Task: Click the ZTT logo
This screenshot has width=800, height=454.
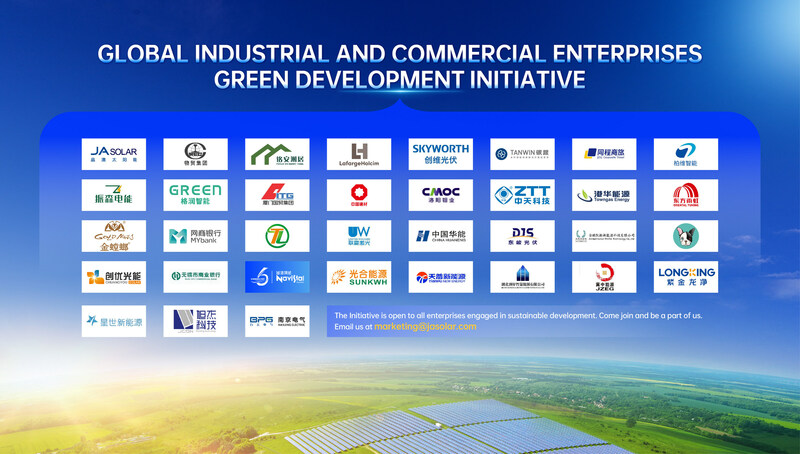Action: (522, 195)
